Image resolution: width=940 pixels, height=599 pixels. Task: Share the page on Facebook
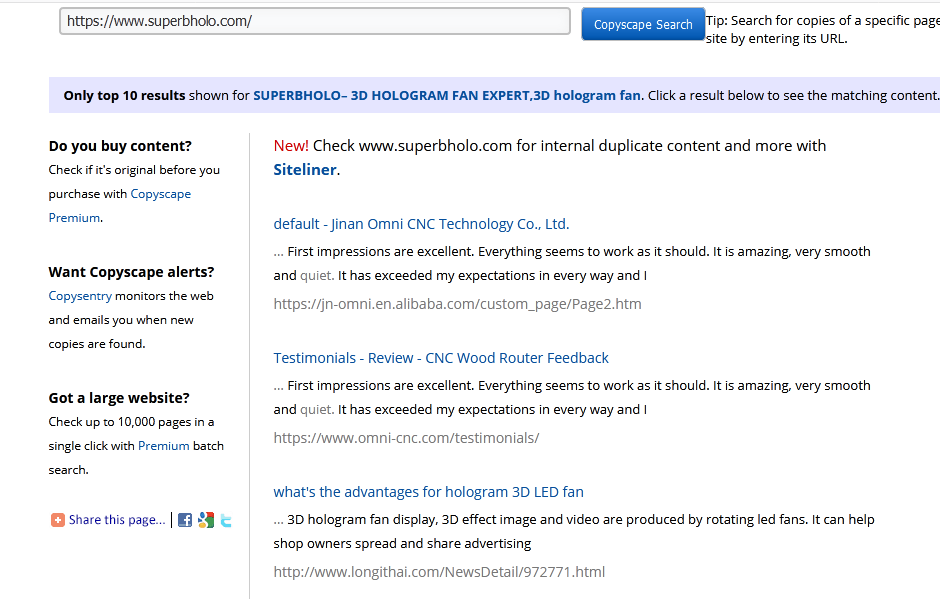click(x=185, y=520)
